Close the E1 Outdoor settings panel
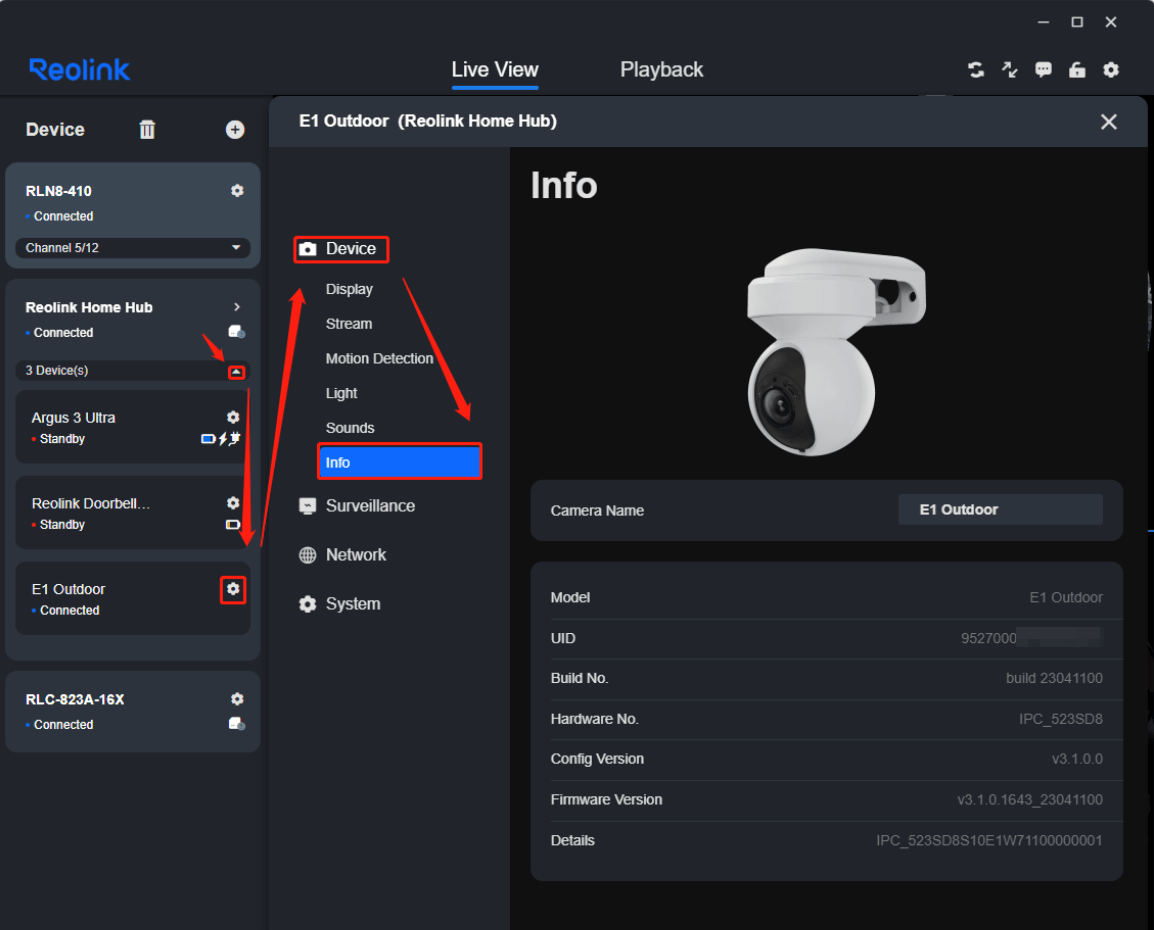Screen dimensions: 1154x930 1108,122
